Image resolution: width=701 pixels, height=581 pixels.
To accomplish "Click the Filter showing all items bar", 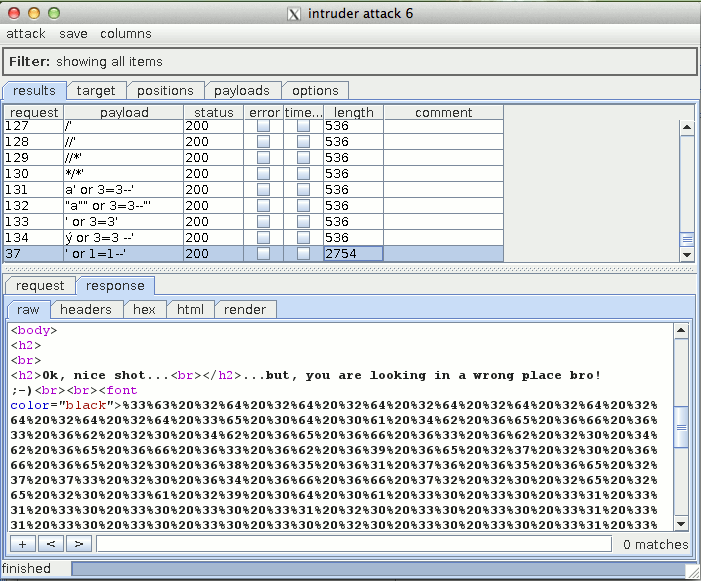I will click(x=350, y=61).
